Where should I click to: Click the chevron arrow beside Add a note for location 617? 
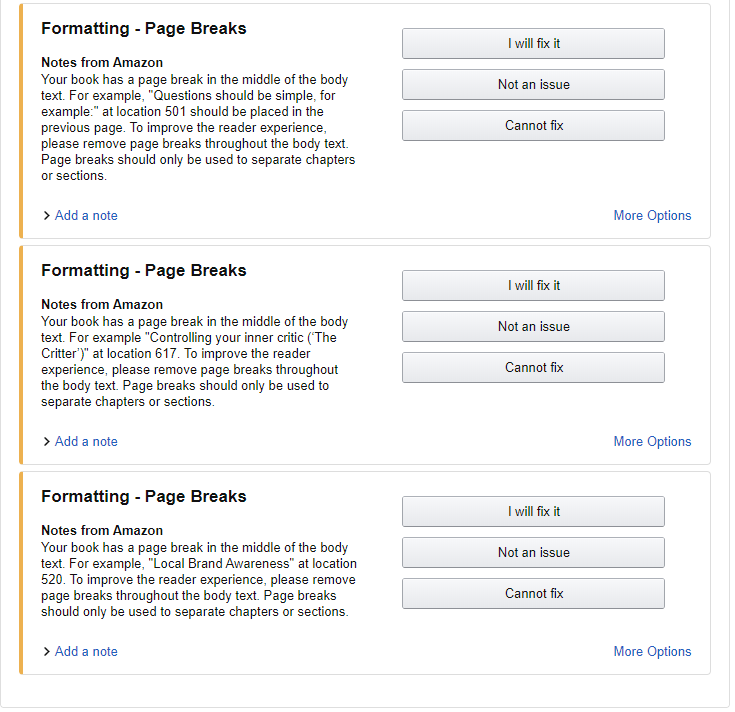coord(47,442)
